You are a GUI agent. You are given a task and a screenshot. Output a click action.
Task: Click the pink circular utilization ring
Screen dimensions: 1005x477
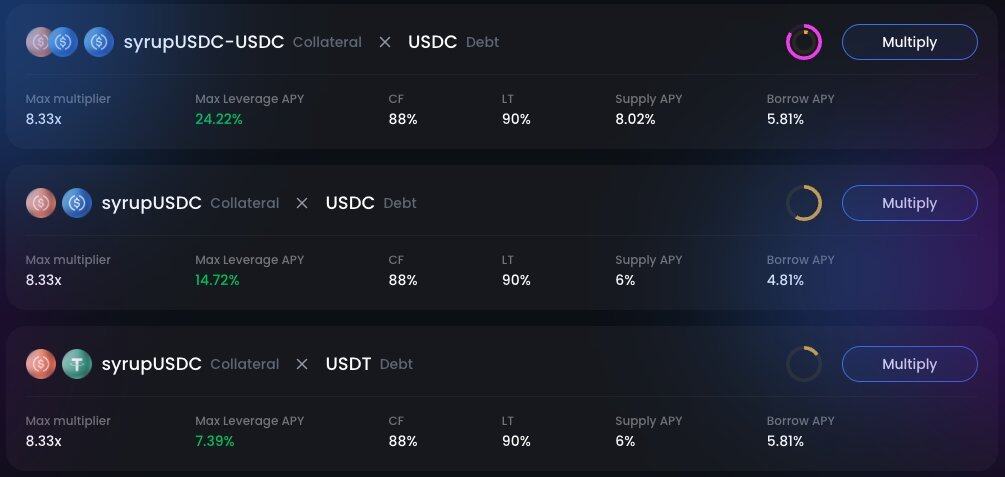pyautogui.click(x=804, y=42)
